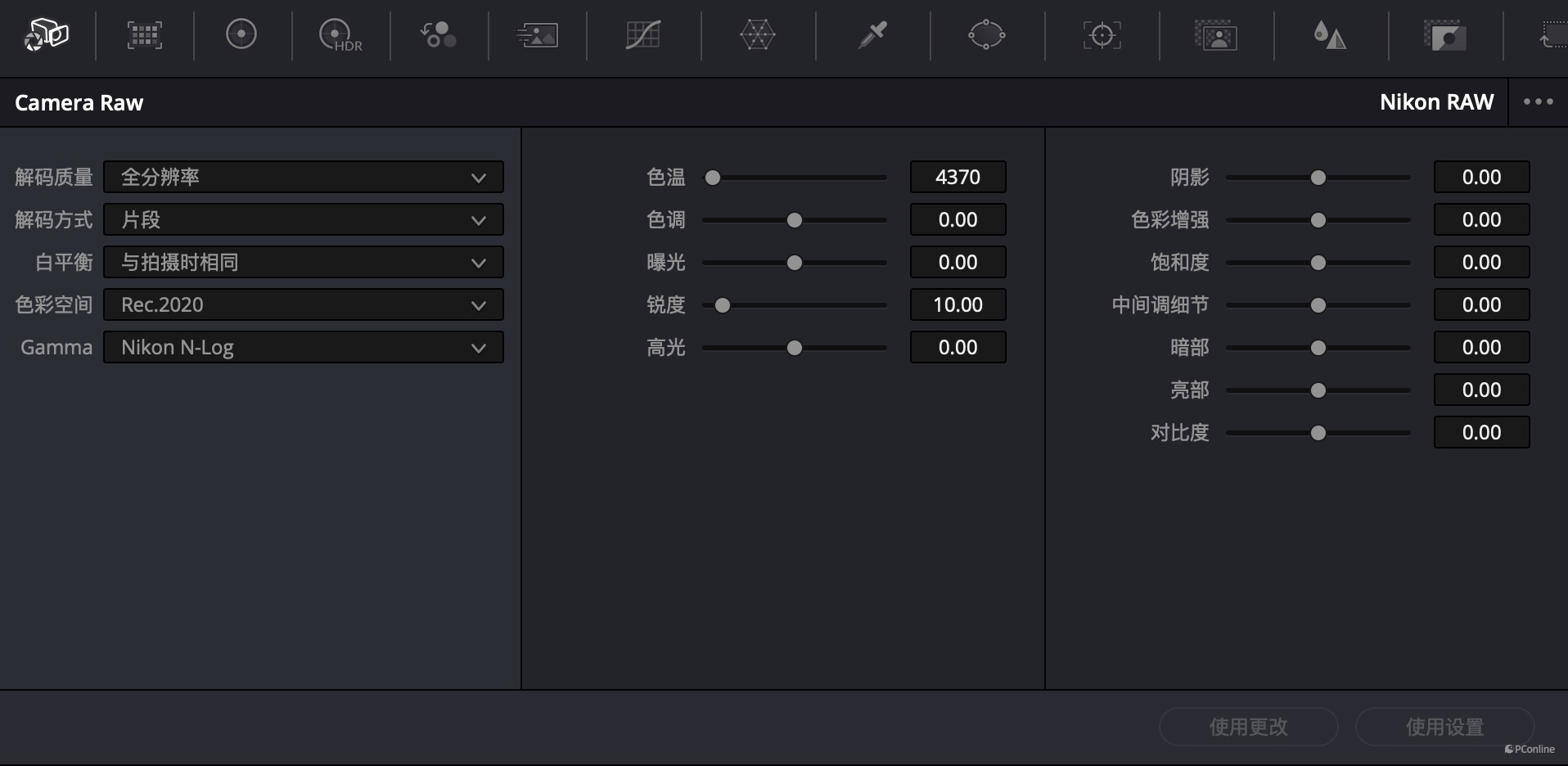Open the Tracker palette icon

[1102, 34]
